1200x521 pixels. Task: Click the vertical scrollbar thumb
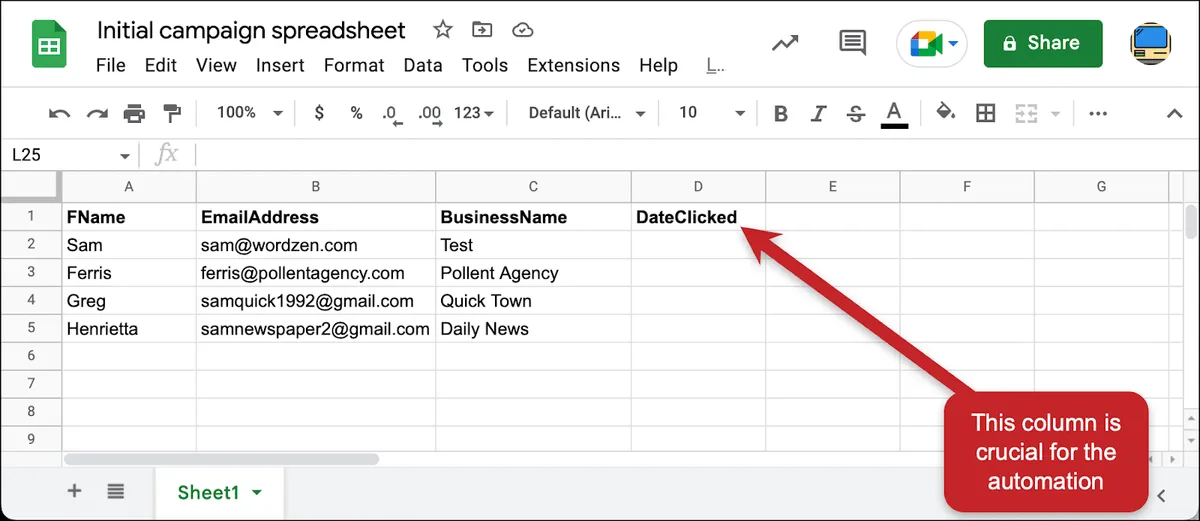tap(1190, 221)
